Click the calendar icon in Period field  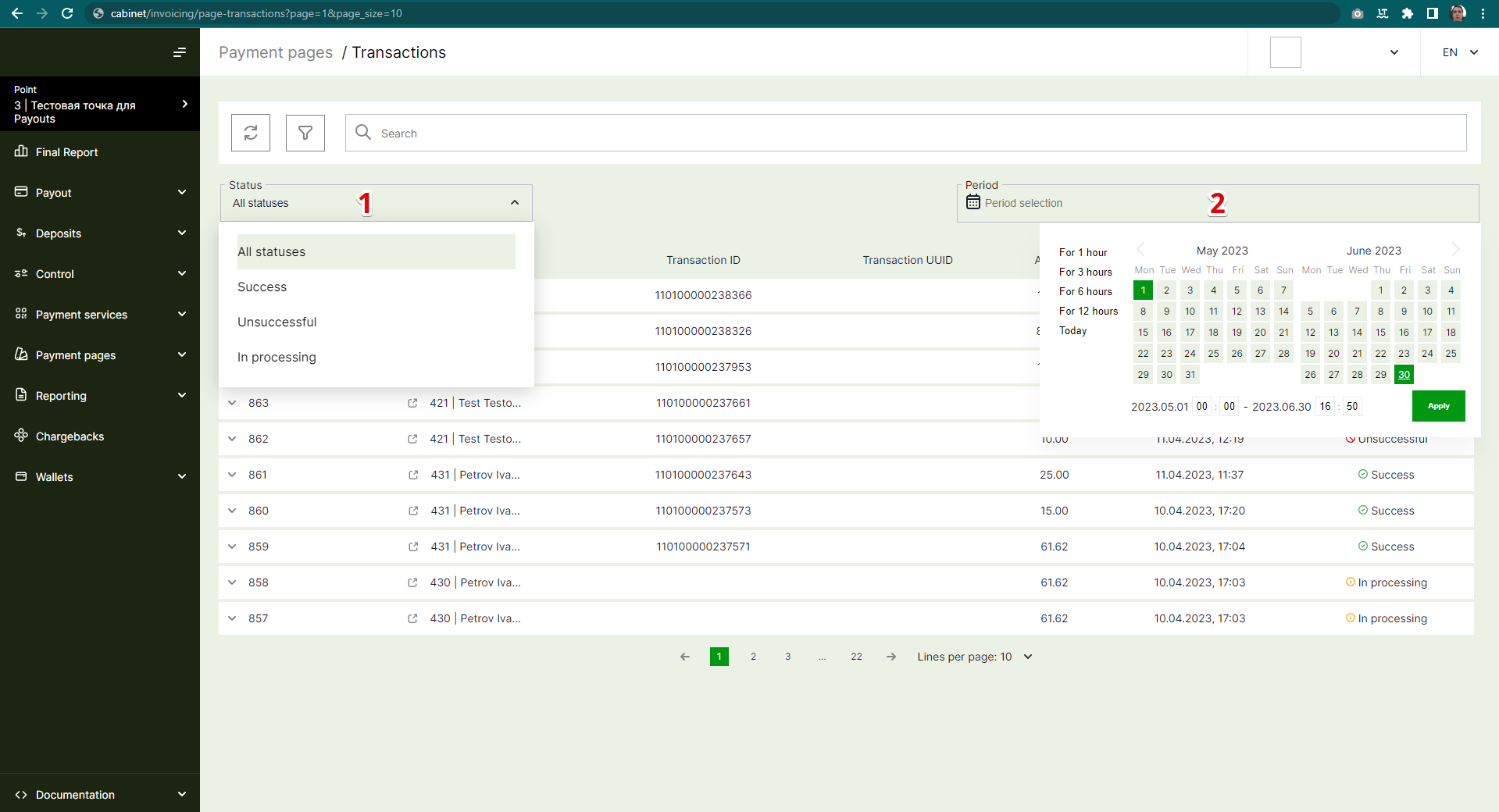[973, 202]
